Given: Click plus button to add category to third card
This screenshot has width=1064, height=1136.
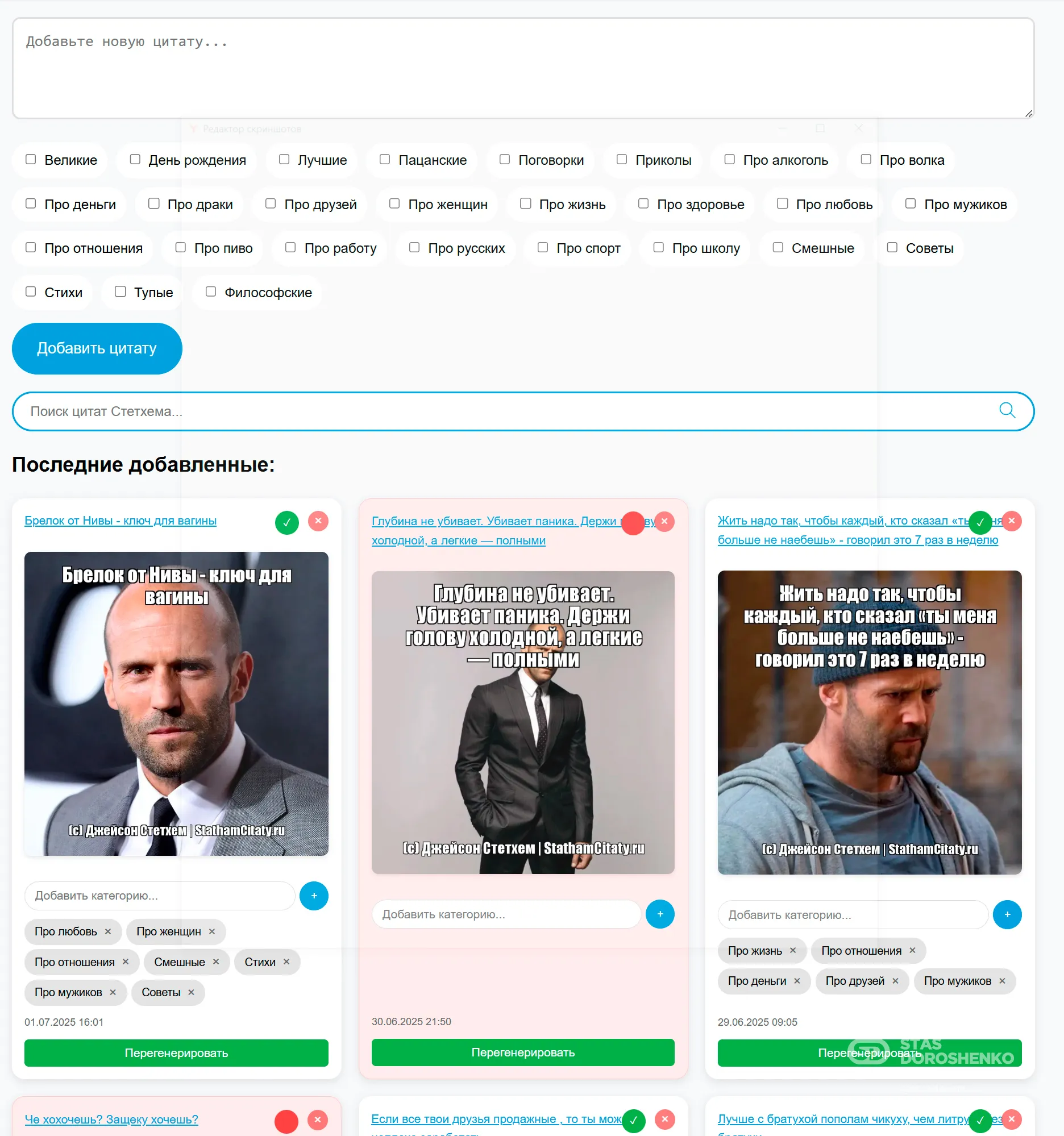Looking at the screenshot, I should coord(1007,915).
